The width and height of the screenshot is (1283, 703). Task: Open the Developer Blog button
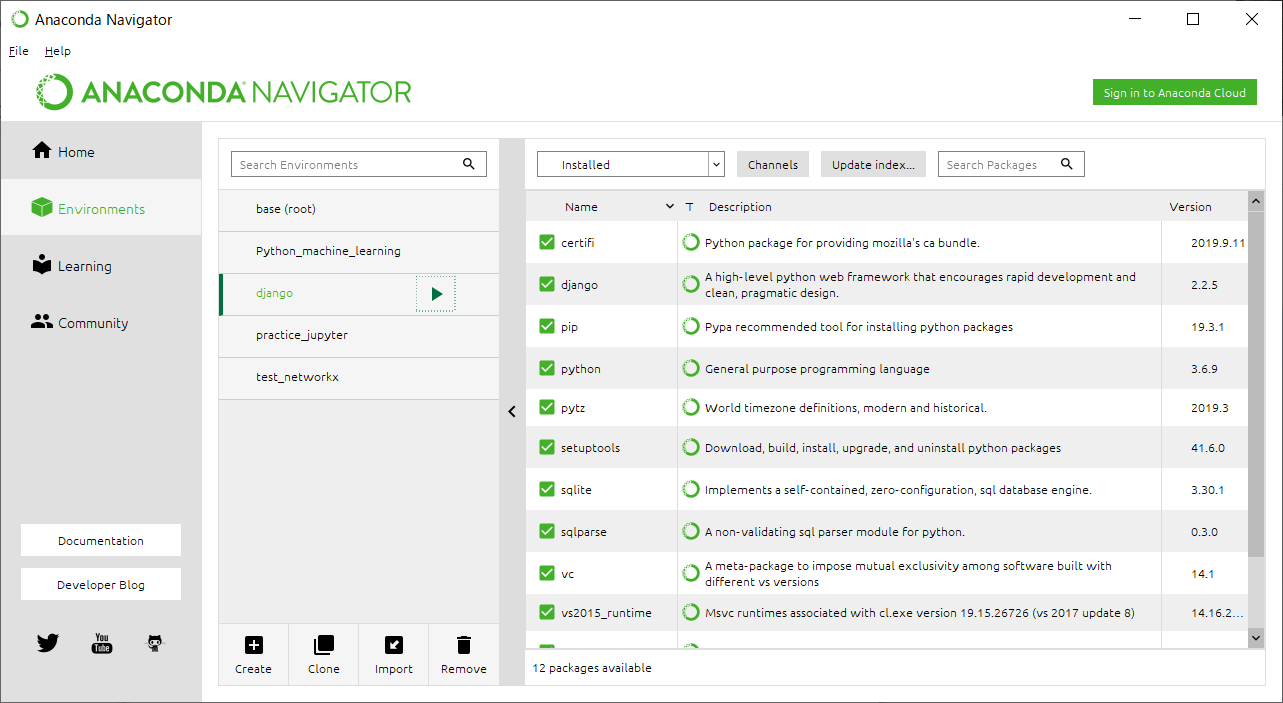point(101,585)
